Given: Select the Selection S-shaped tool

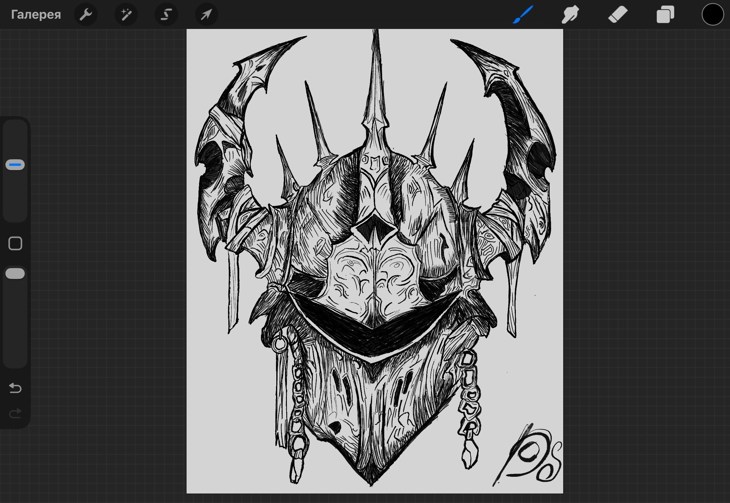Looking at the screenshot, I should [166, 14].
